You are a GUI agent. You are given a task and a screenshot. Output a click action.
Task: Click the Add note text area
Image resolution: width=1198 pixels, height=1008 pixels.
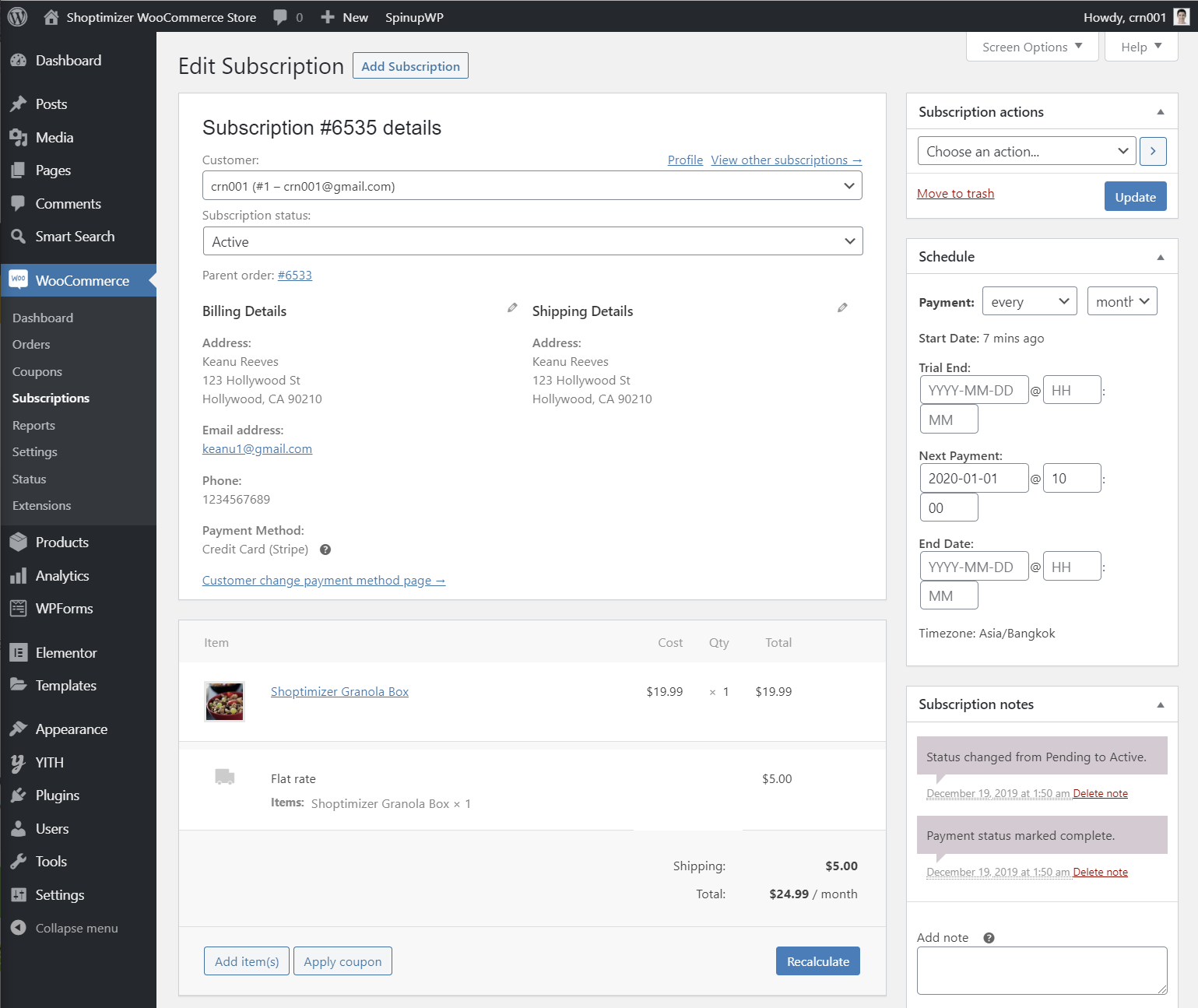click(1042, 970)
